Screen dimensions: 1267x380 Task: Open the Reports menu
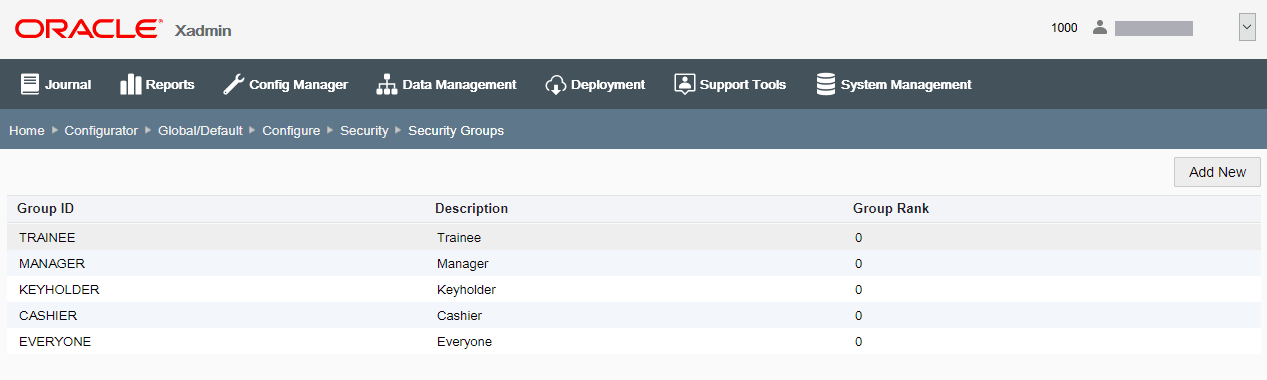tap(157, 84)
